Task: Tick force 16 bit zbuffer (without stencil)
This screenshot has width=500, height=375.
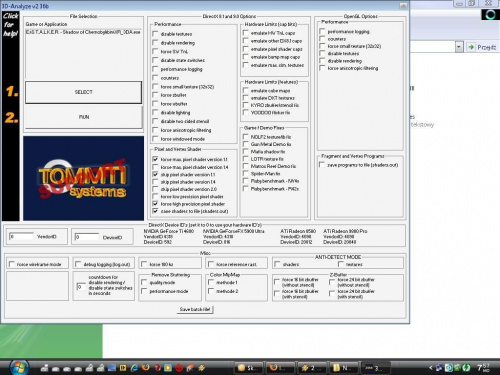Action: (x=277, y=282)
